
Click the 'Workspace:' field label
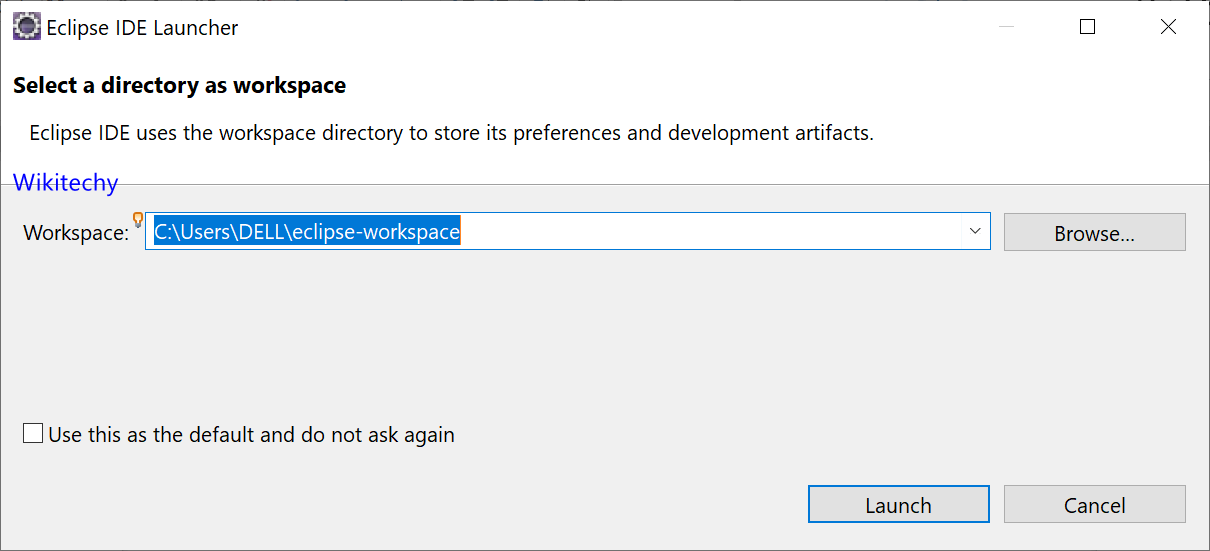(76, 233)
